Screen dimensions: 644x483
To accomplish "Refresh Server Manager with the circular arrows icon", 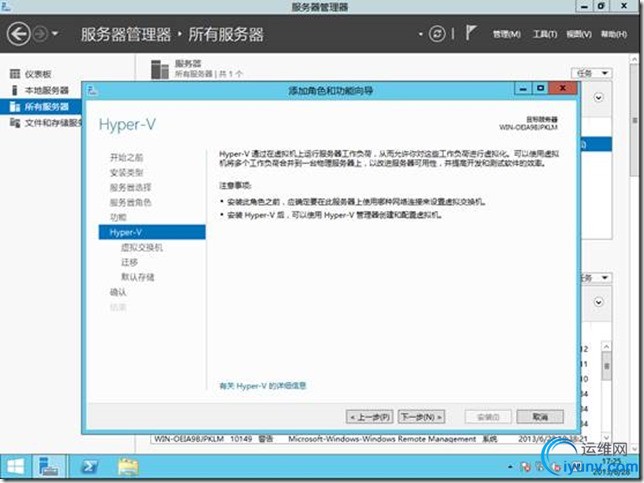I will point(437,34).
